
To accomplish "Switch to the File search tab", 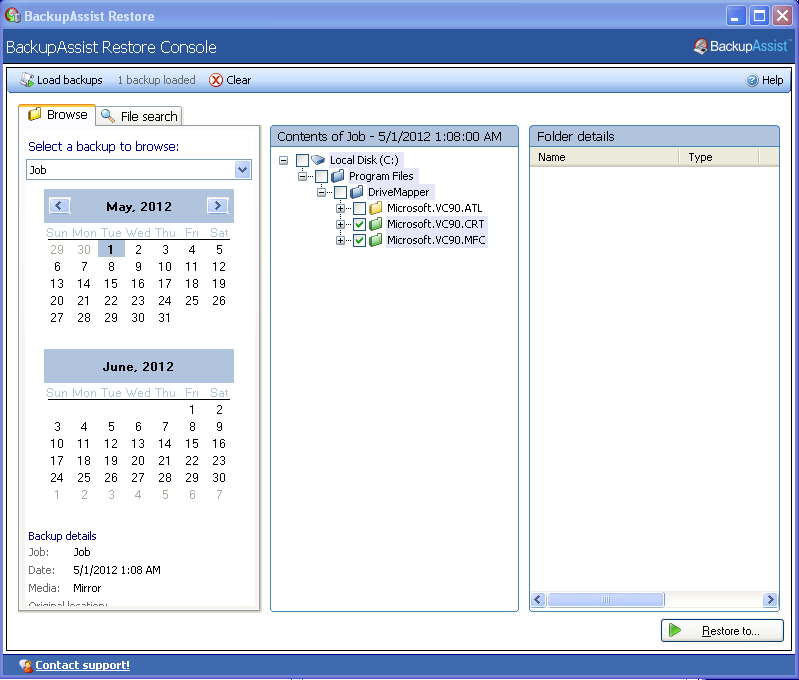I will [139, 116].
